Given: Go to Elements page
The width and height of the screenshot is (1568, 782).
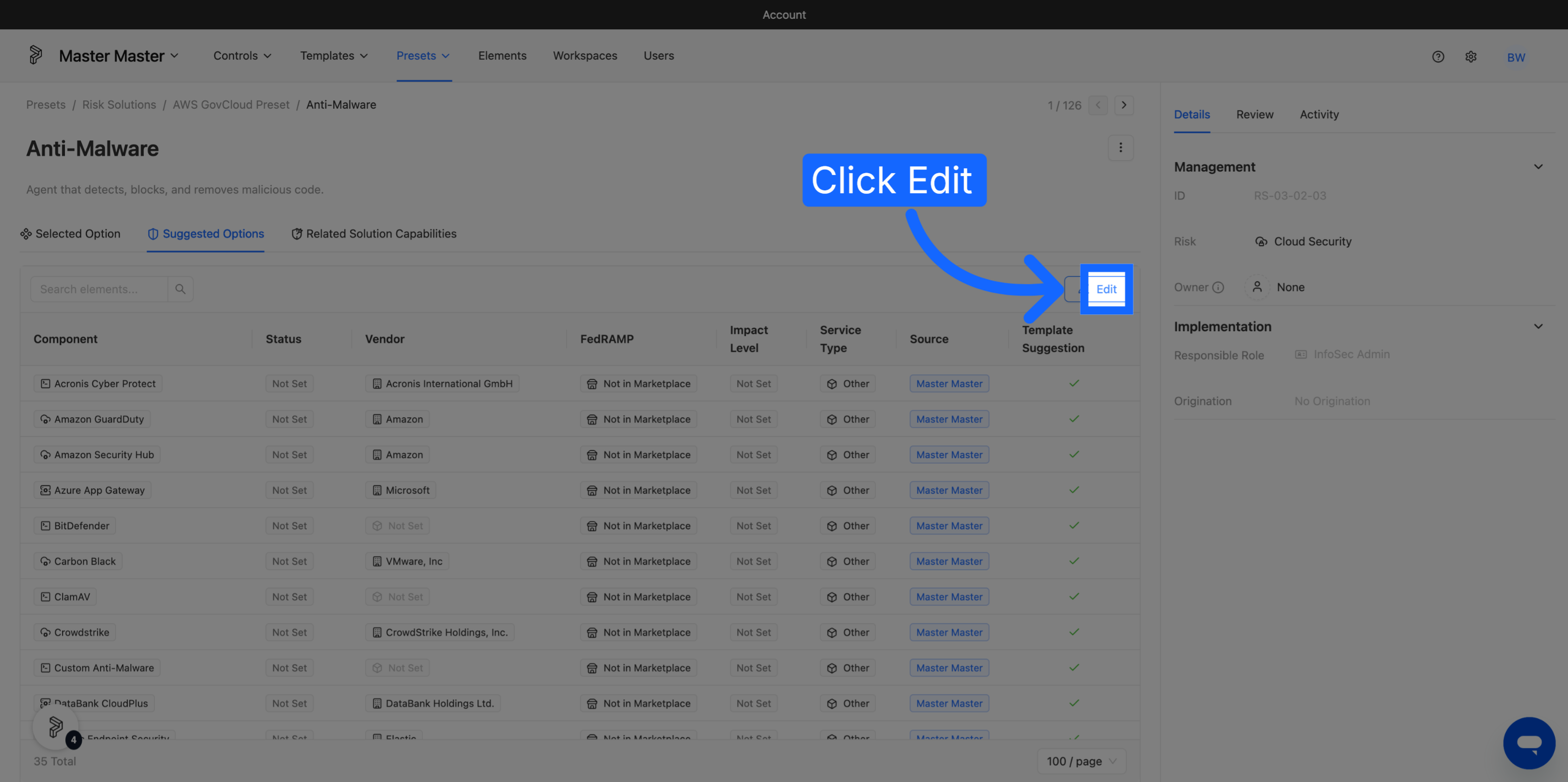Looking at the screenshot, I should tap(502, 55).
